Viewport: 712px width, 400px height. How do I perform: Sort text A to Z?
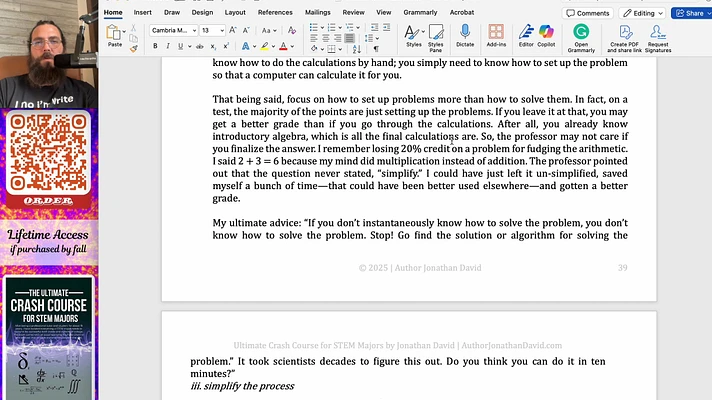pyautogui.click(x=356, y=49)
